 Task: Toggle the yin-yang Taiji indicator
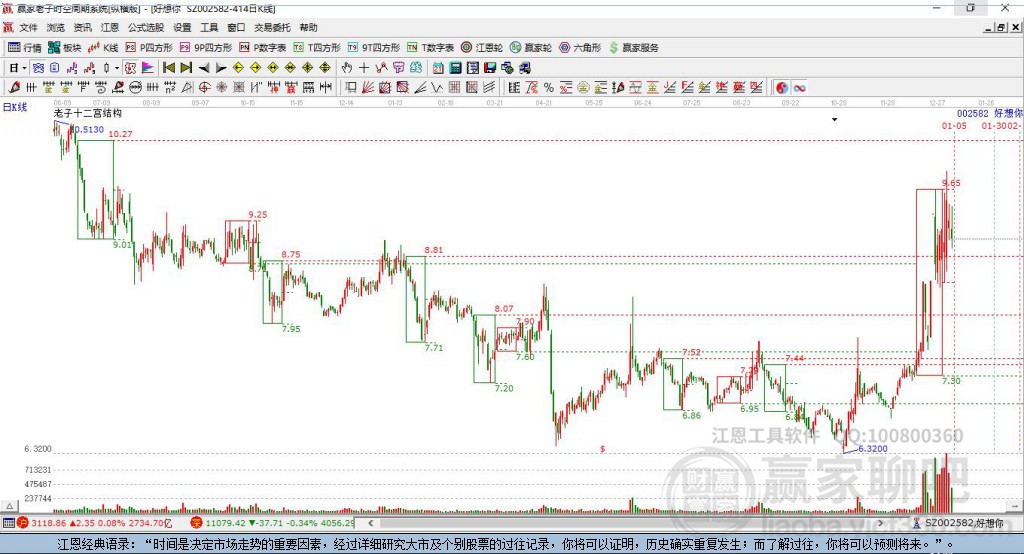781,88
